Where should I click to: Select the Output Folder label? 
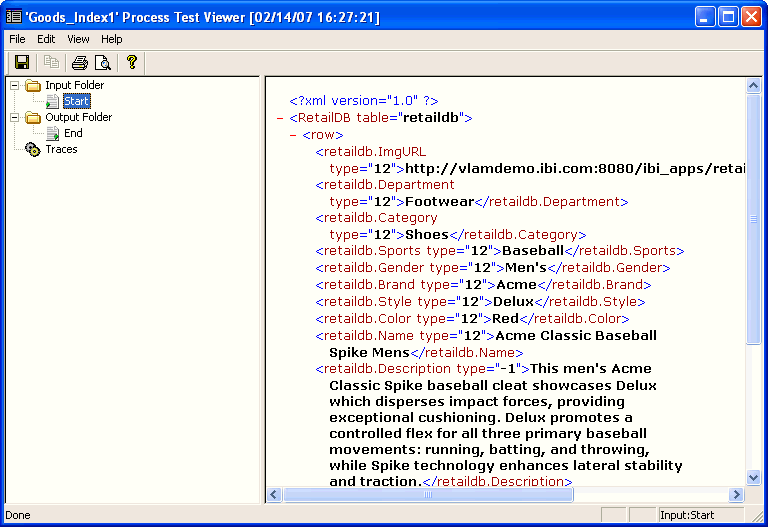79,117
